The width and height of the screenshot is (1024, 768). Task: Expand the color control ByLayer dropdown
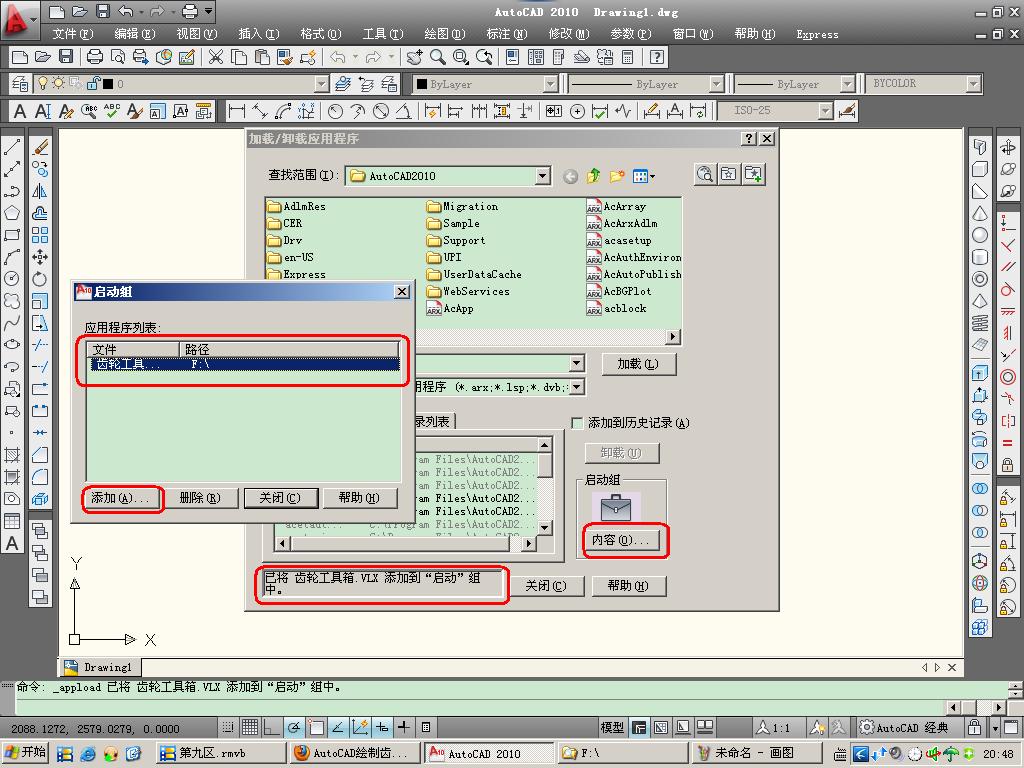(551, 84)
